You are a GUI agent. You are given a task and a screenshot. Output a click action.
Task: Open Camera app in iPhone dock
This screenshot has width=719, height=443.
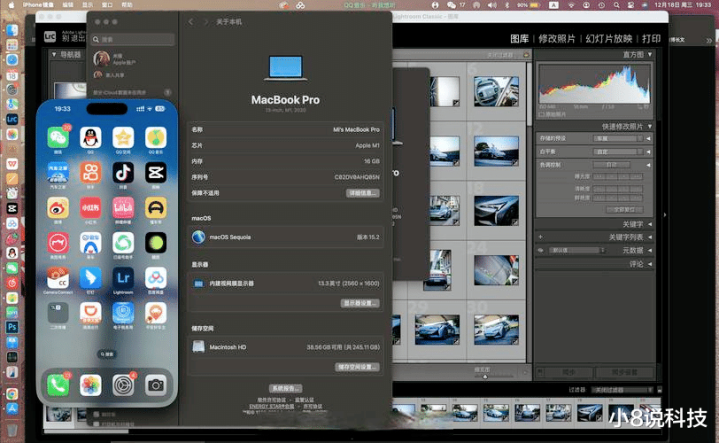coord(155,385)
